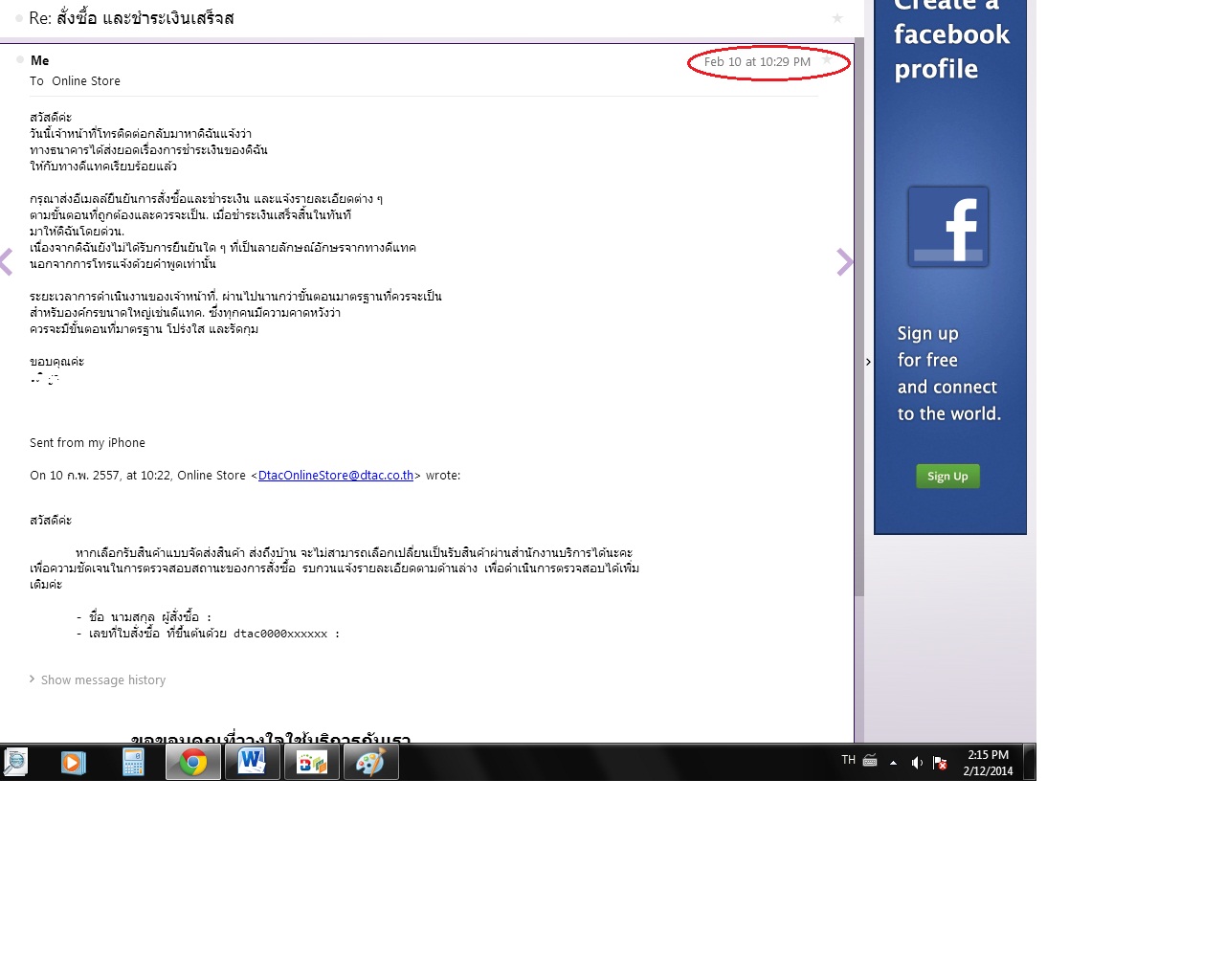Click the email pane vertical scrollbar
Viewport: 1225px width, 980px height.
tap(859, 316)
